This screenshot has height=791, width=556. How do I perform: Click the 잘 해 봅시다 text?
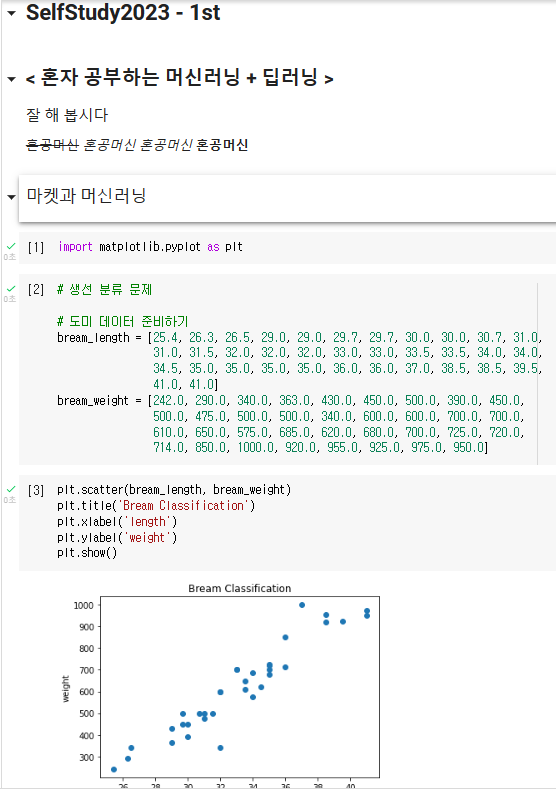67,115
